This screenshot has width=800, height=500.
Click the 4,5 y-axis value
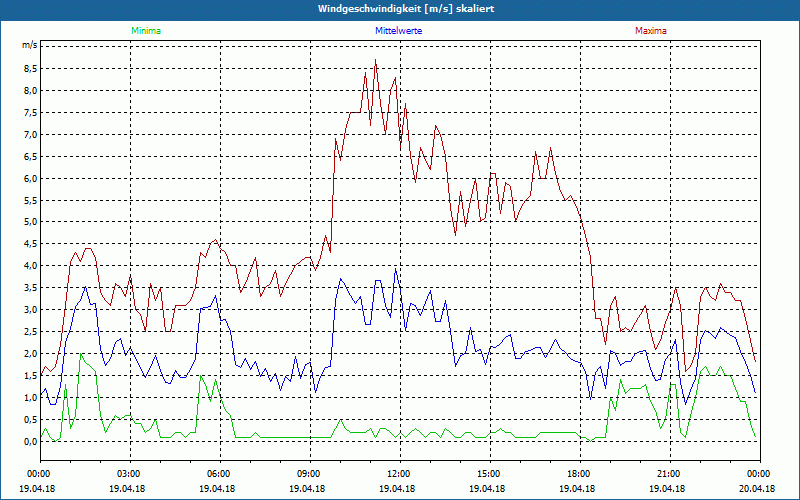29,244
